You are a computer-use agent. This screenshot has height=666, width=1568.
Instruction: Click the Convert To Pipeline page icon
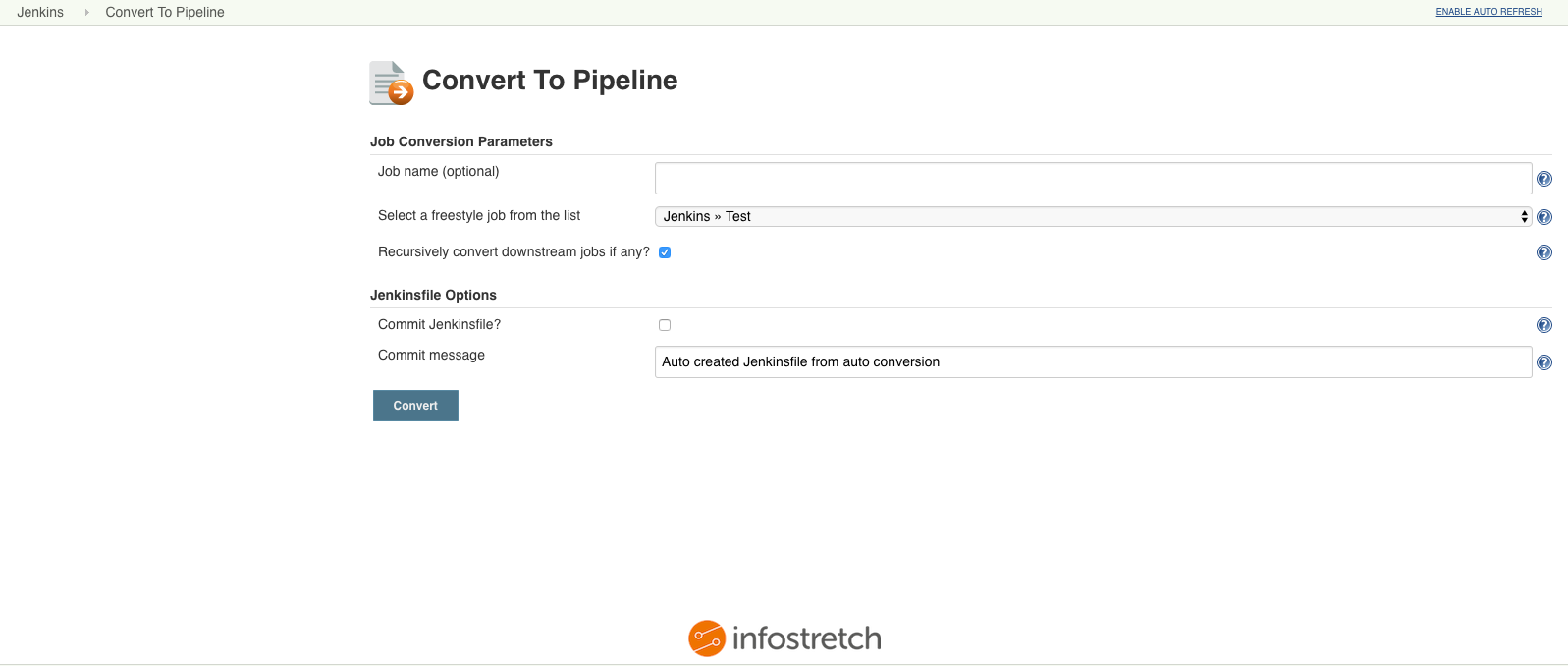[391, 83]
